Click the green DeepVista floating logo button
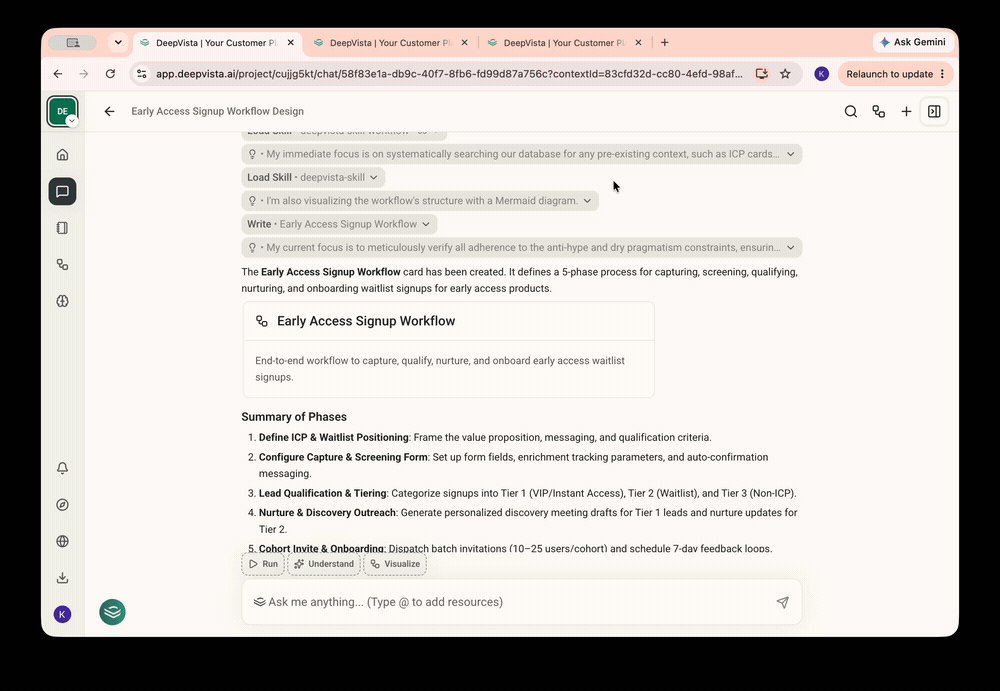 tap(112, 612)
